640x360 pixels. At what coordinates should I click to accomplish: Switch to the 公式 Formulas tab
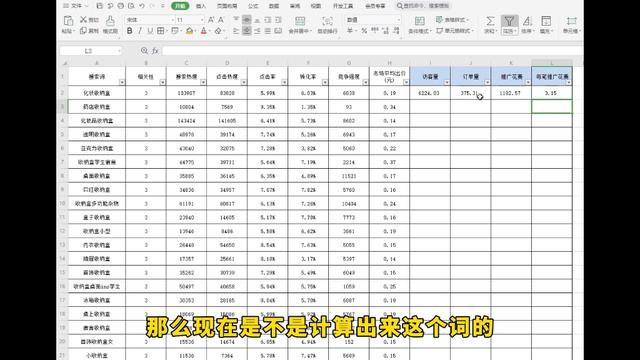(253, 6)
